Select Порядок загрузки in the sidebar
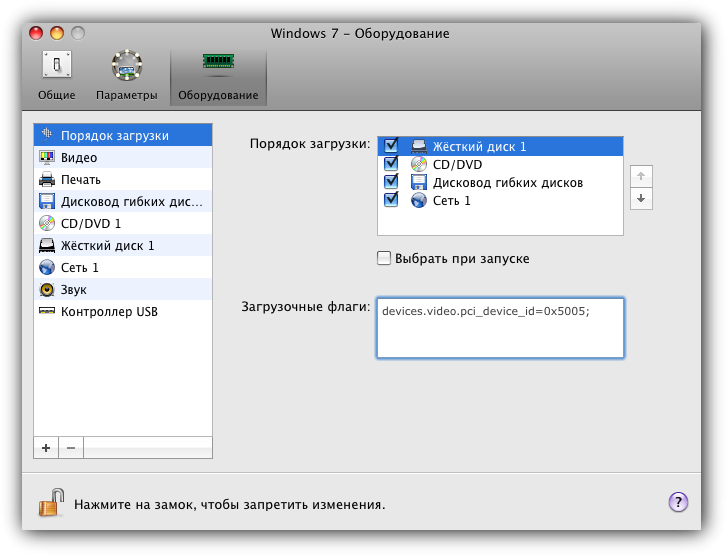Viewport: 728px width, 556px height. pyautogui.click(x=123, y=135)
